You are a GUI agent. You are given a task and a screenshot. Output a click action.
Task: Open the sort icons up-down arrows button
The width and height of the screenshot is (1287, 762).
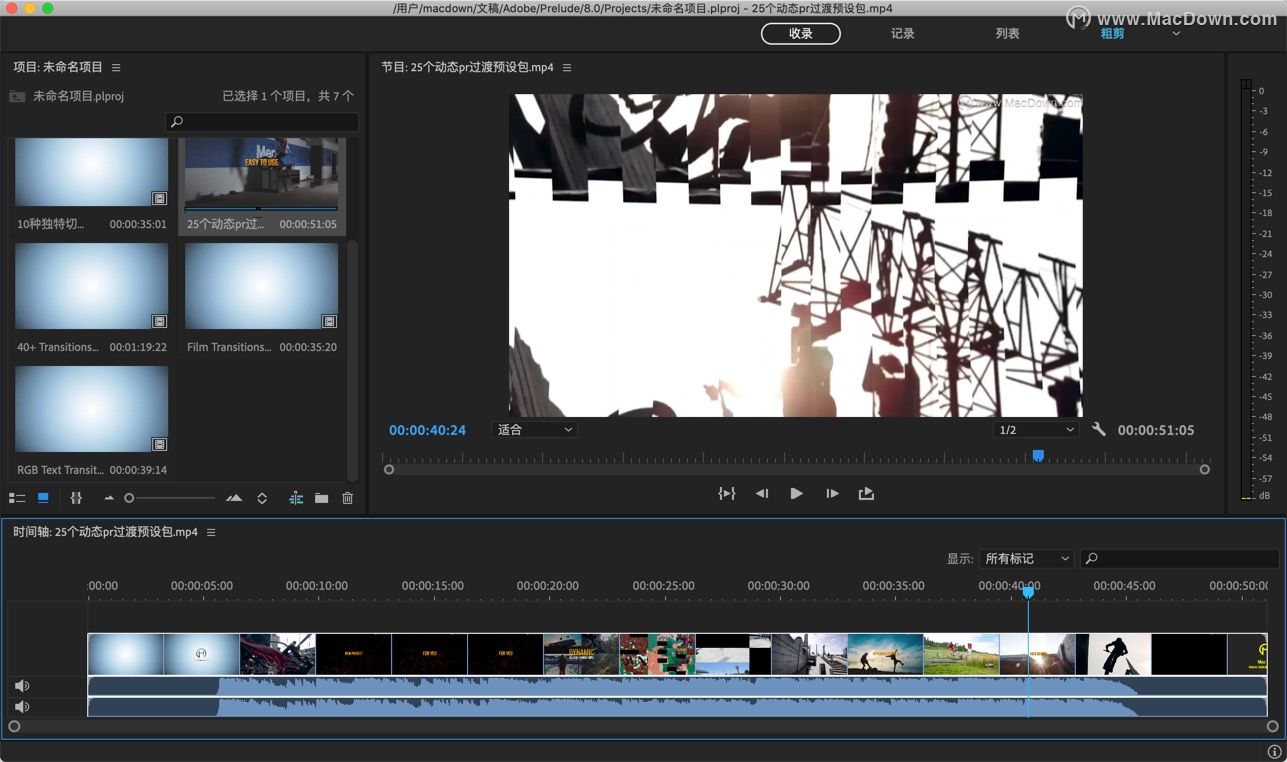(262, 498)
